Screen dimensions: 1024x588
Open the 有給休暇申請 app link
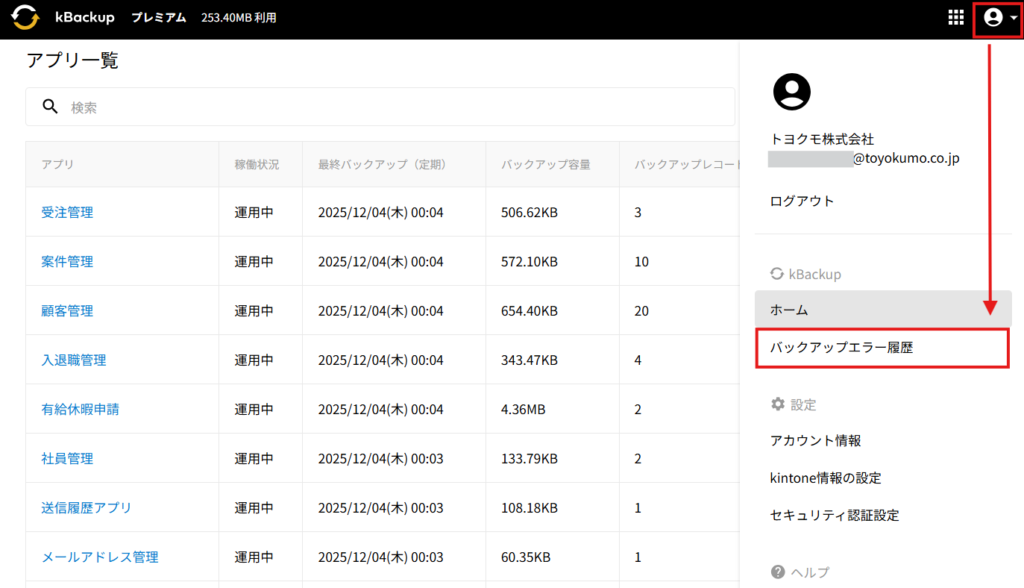[x=80, y=409]
